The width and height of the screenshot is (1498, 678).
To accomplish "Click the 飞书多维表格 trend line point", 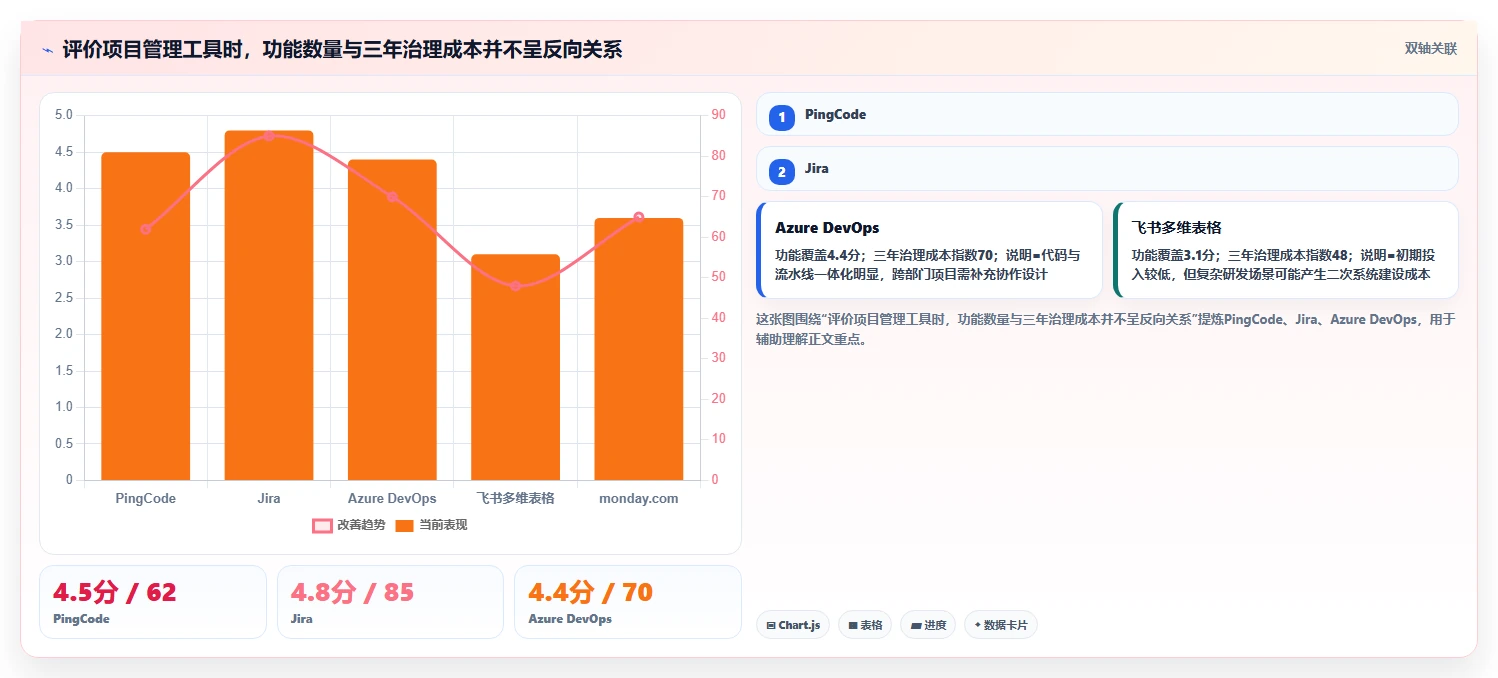I will click(x=516, y=286).
